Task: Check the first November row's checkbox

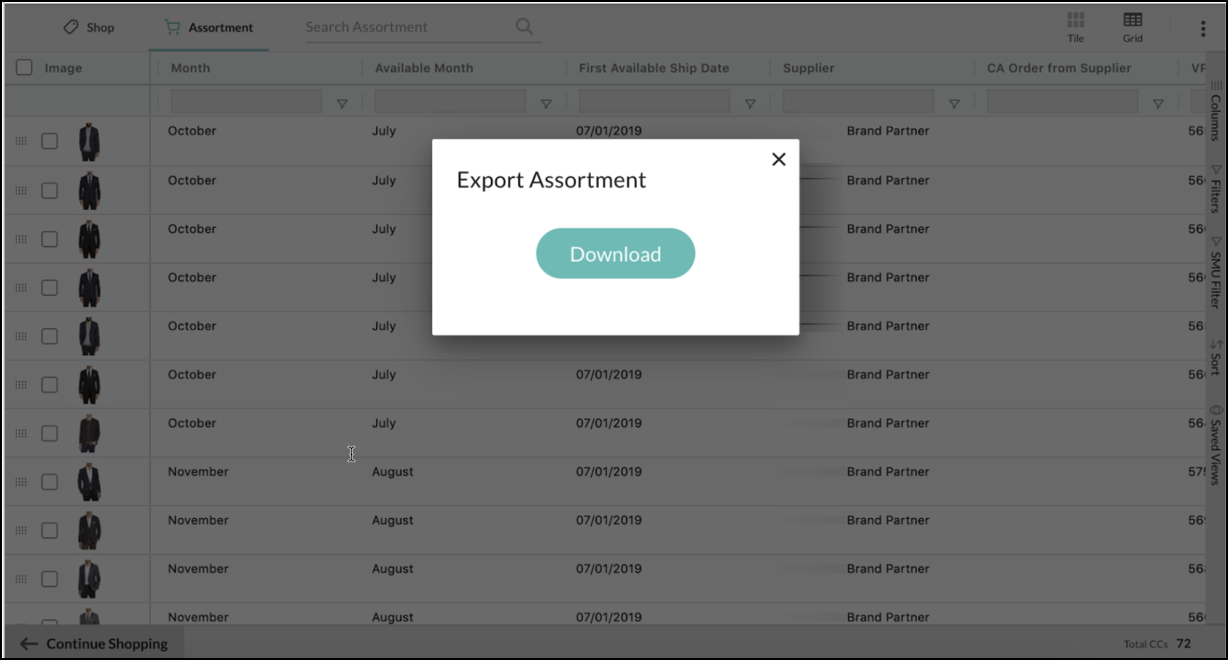Action: pos(49,482)
